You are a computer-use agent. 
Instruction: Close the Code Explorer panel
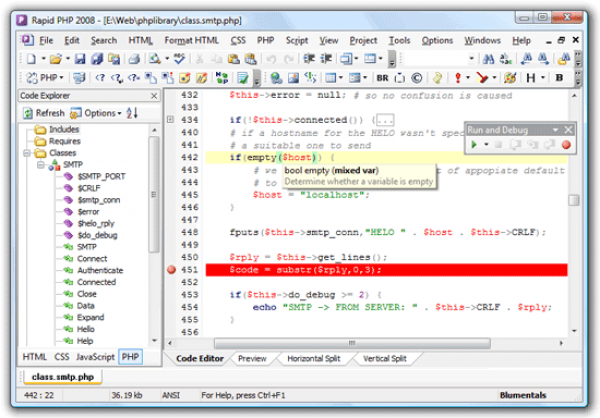[x=153, y=96]
